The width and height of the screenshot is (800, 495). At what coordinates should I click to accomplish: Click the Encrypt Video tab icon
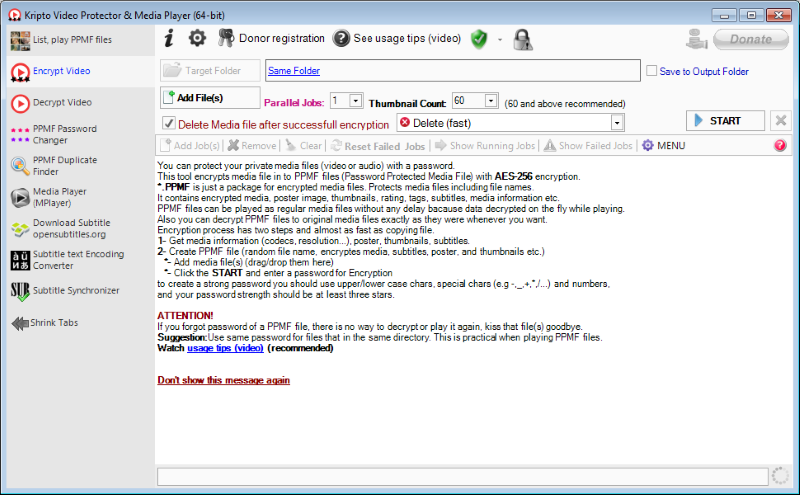coord(20,72)
